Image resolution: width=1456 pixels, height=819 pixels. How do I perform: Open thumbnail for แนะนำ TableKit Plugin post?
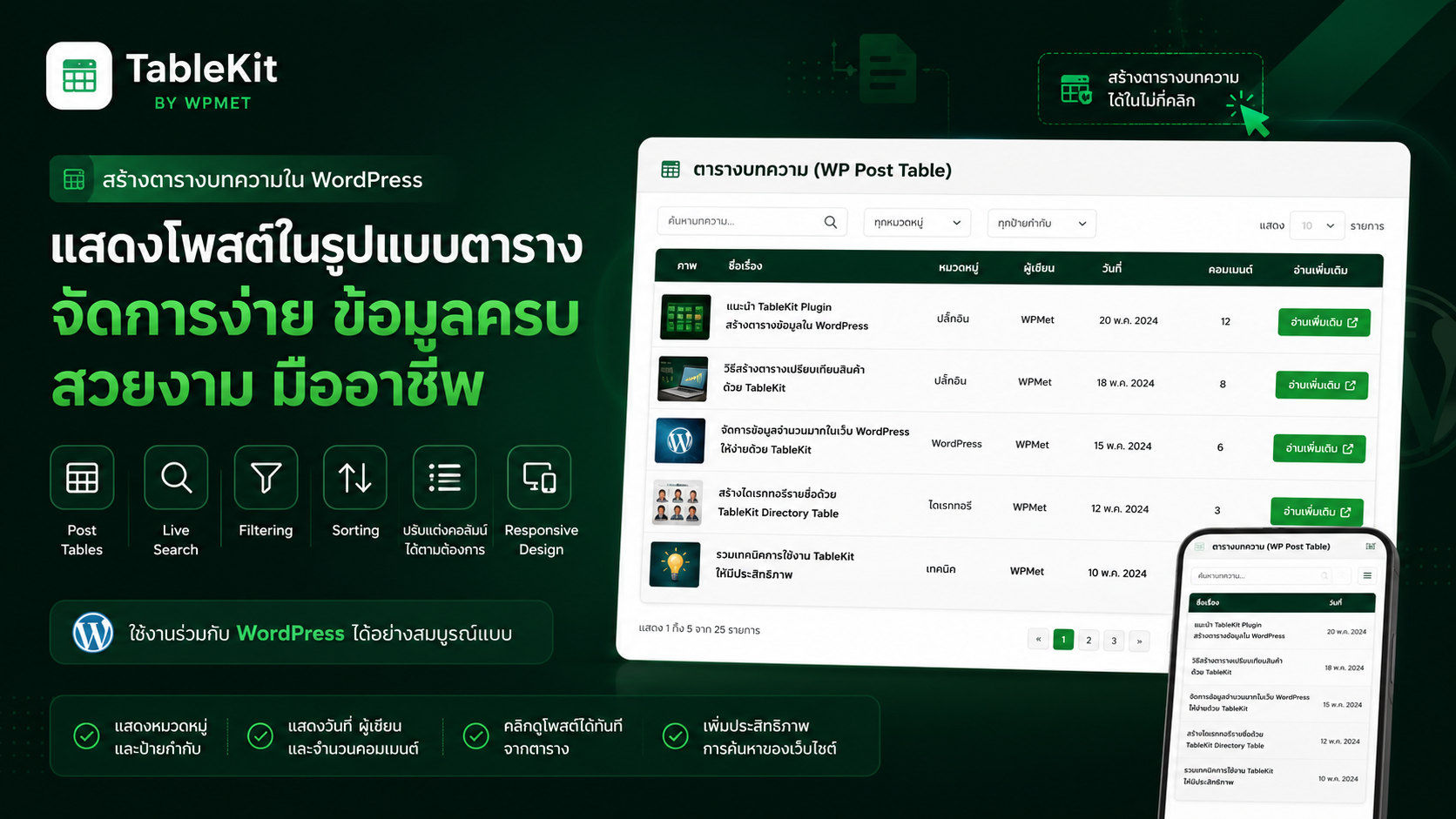[685, 316]
